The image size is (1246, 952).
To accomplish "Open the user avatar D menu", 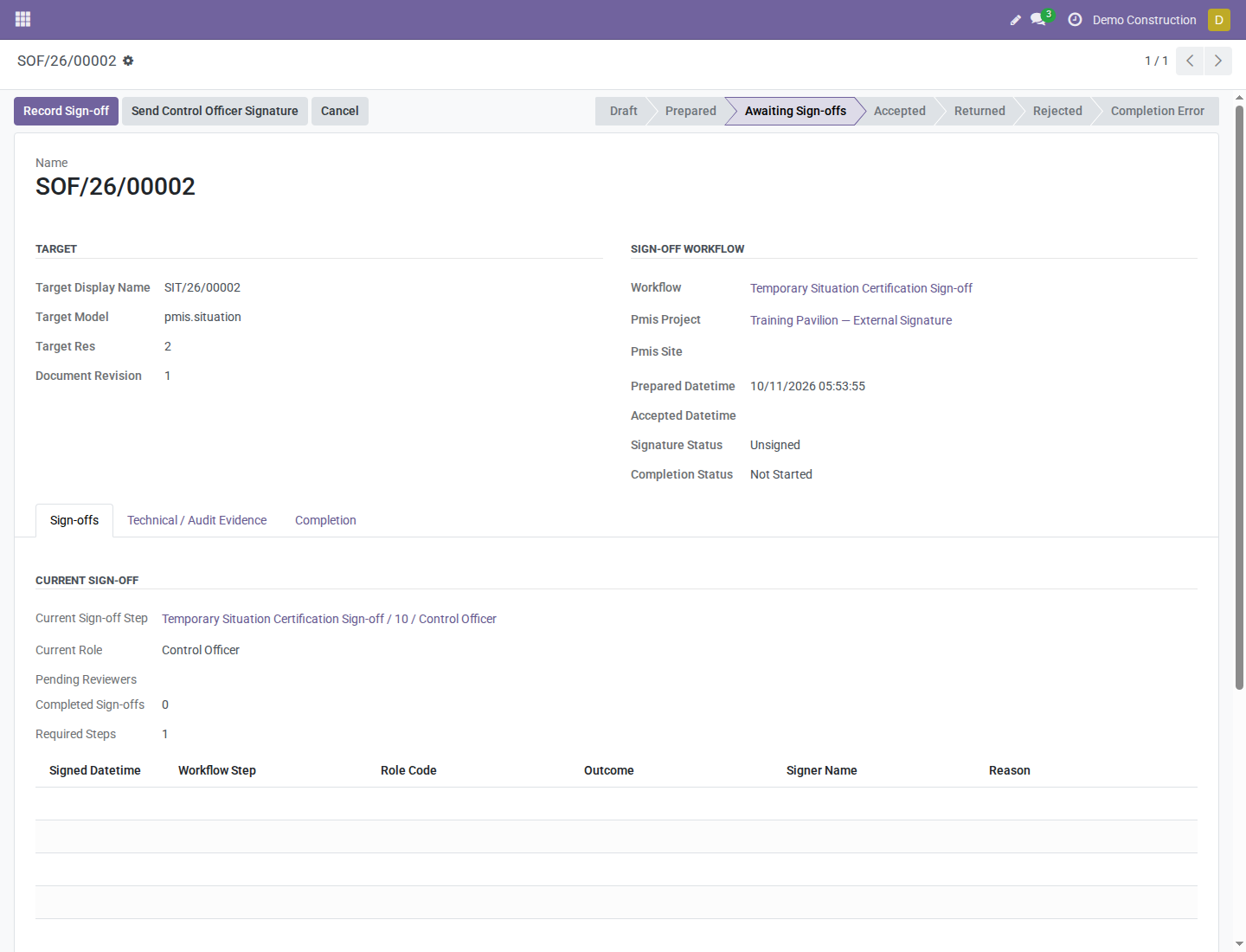I will point(1219,19).
